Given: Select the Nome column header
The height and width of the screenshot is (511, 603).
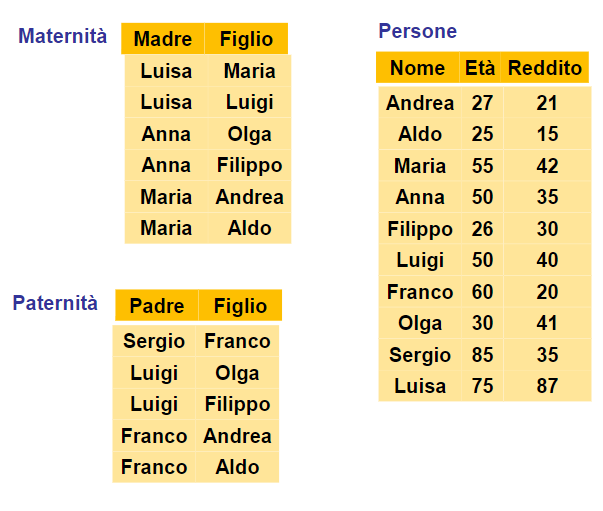Looking at the screenshot, I should [418, 68].
